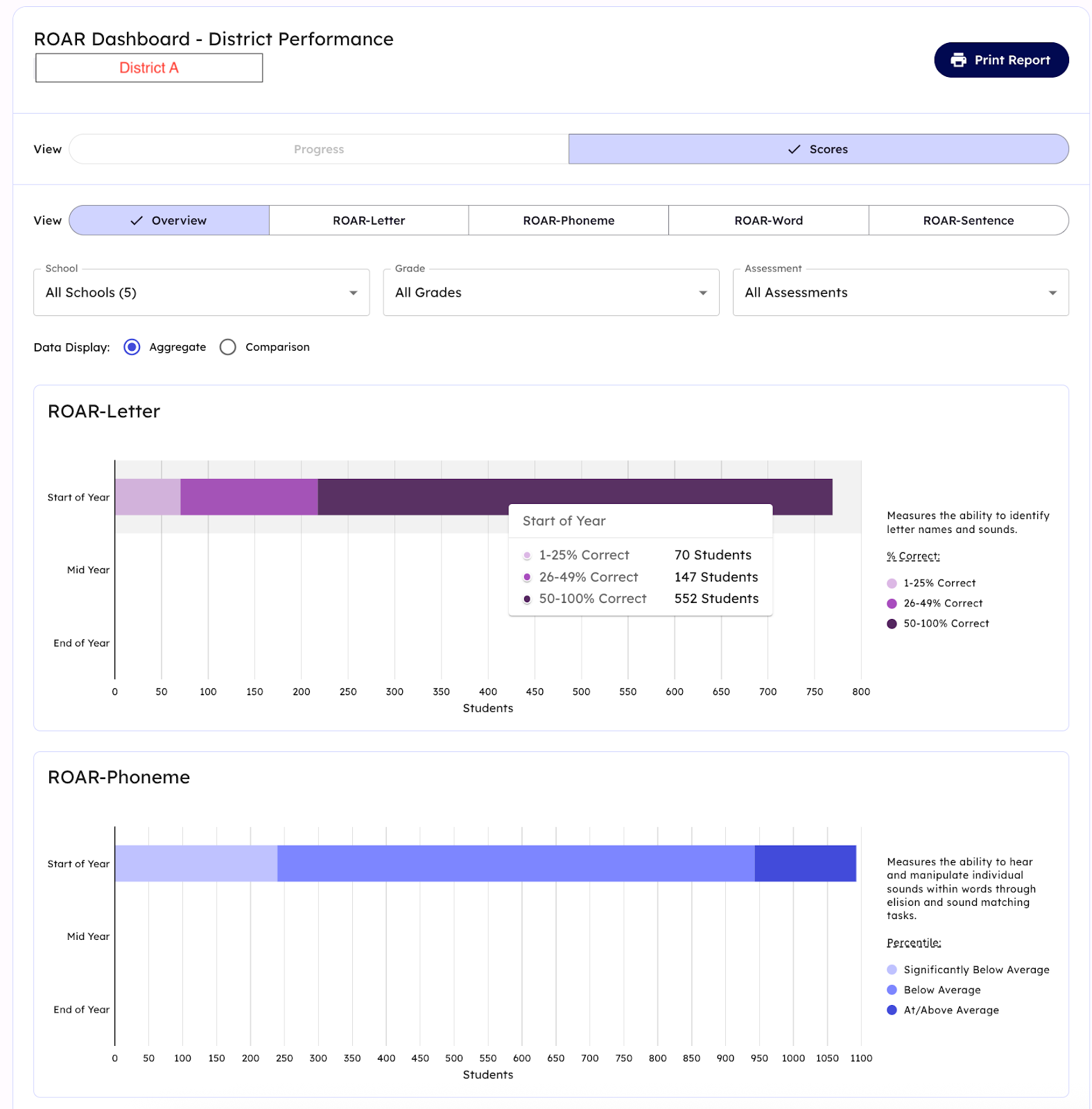Click the 1-25% Correct legend swatch
Viewport: 1092px width, 1109px height.
click(892, 584)
